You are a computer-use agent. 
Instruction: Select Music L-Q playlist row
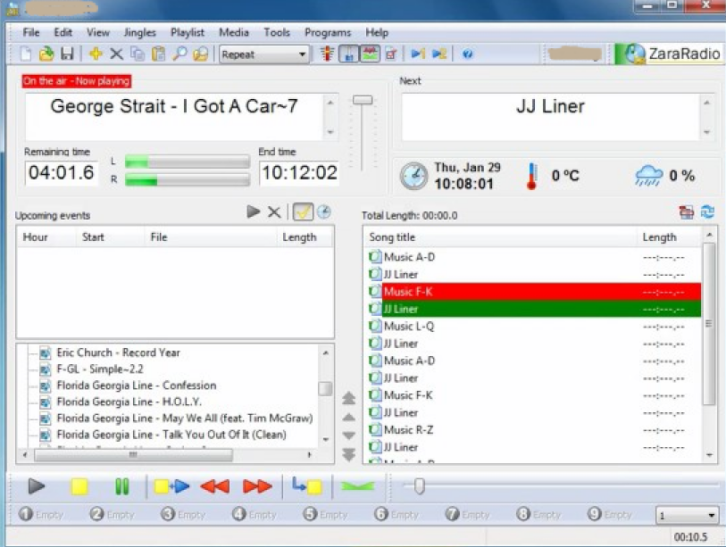pyautogui.click(x=535, y=326)
